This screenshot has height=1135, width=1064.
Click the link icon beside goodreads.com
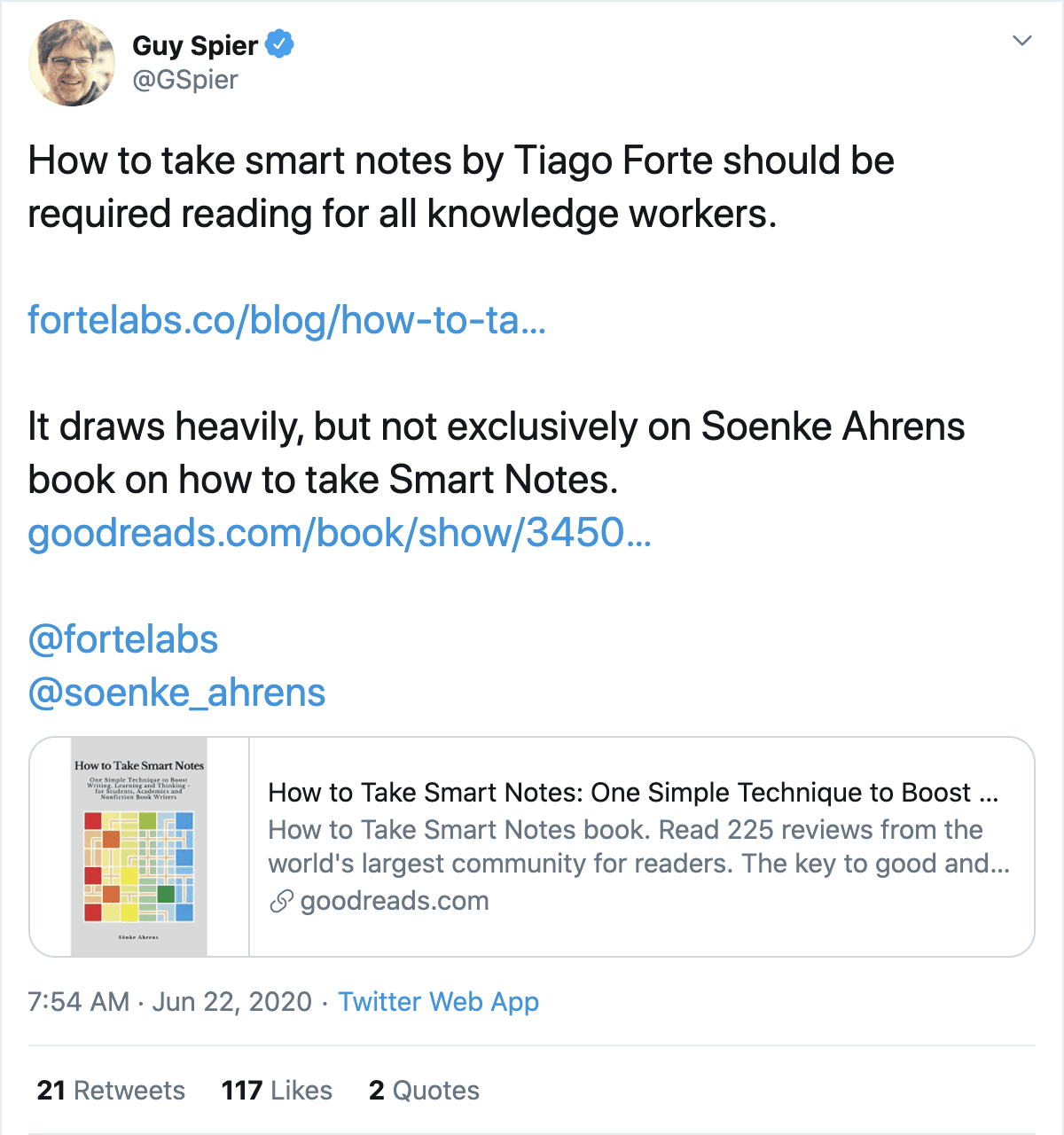(x=281, y=902)
